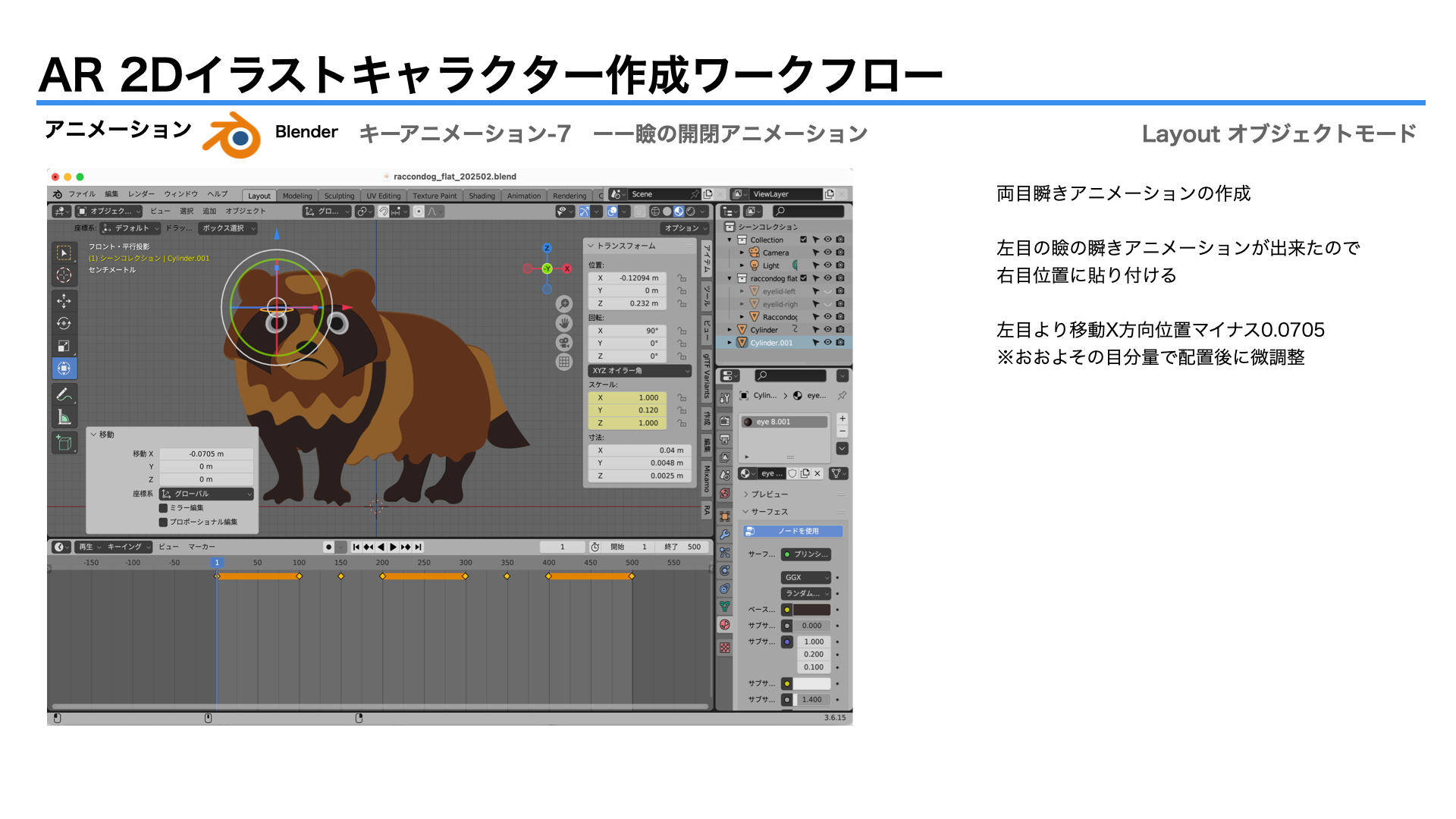Select the Add Cube tool

[64, 443]
